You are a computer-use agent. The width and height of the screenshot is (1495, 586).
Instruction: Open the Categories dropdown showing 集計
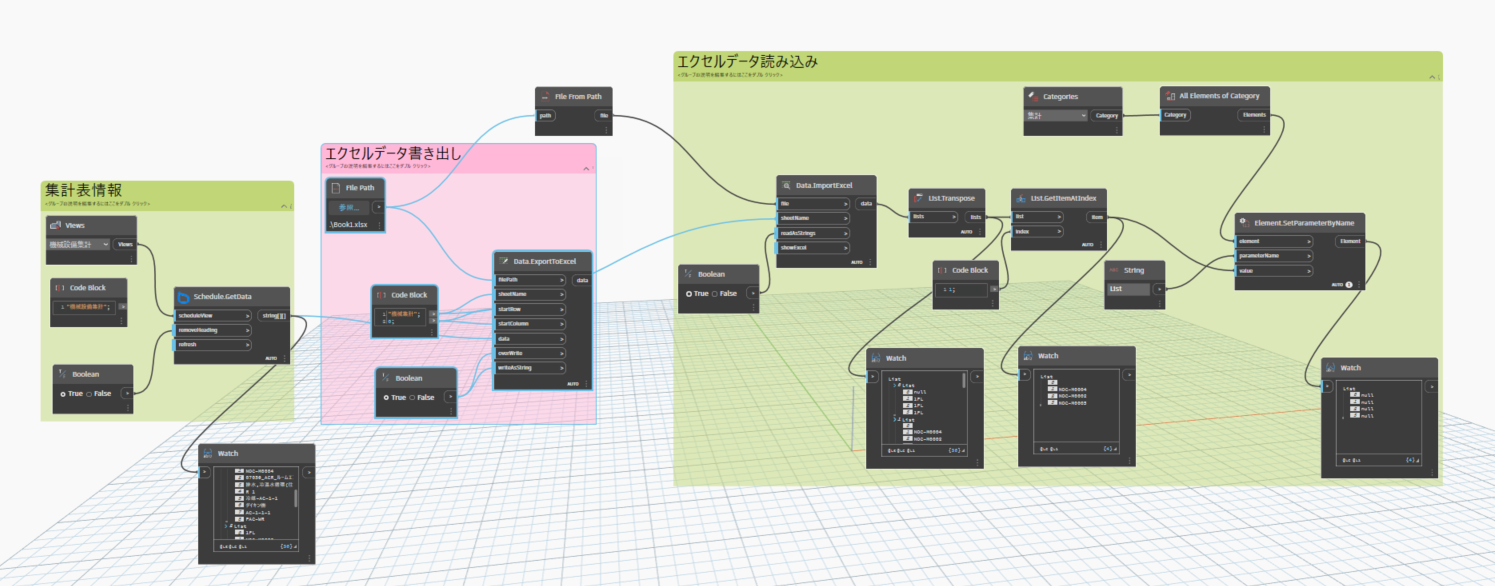pos(1055,116)
